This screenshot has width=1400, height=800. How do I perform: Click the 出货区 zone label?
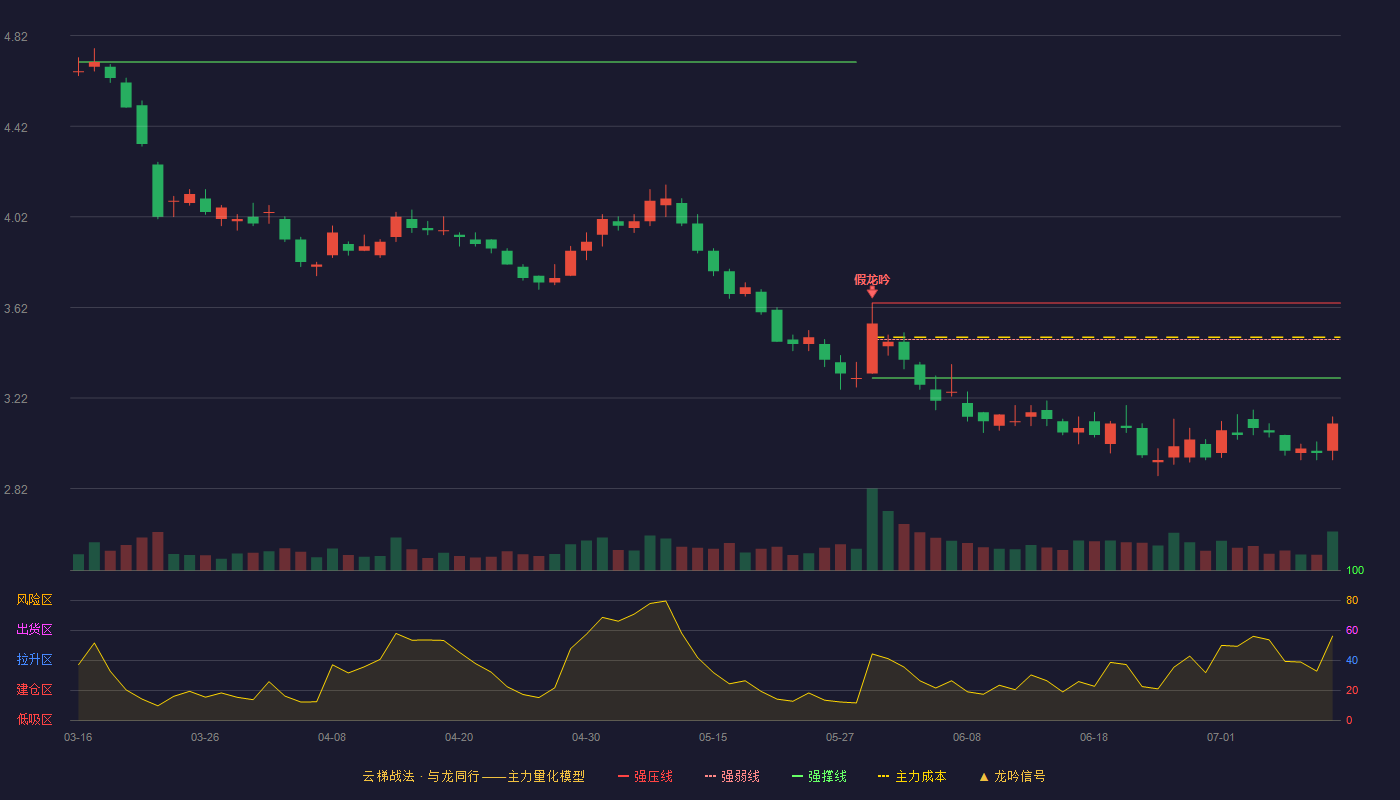tap(35, 630)
